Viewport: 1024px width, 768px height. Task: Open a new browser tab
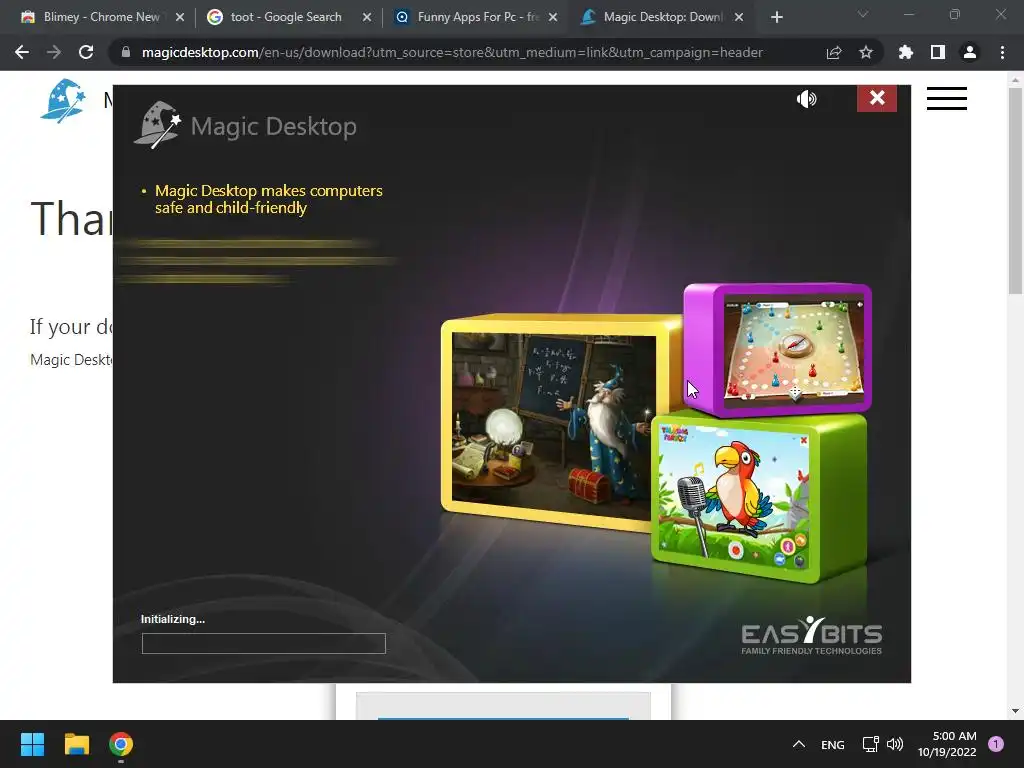[776, 18]
